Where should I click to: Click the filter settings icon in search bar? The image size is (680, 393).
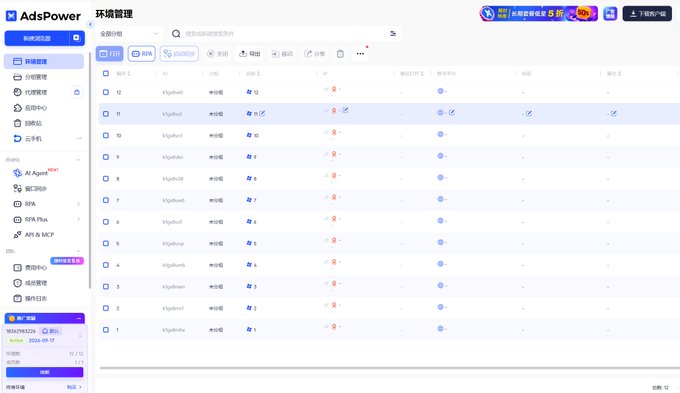pyautogui.click(x=393, y=33)
